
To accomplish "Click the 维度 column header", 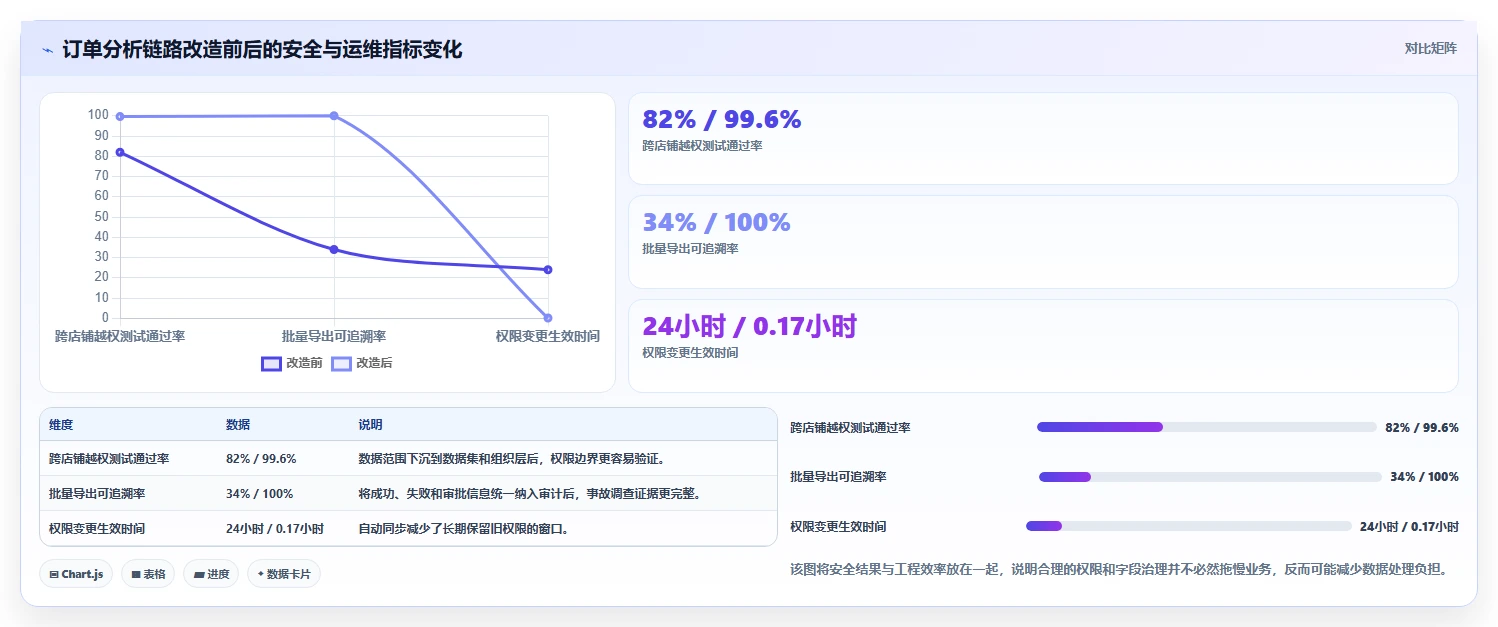I will [x=61, y=425].
